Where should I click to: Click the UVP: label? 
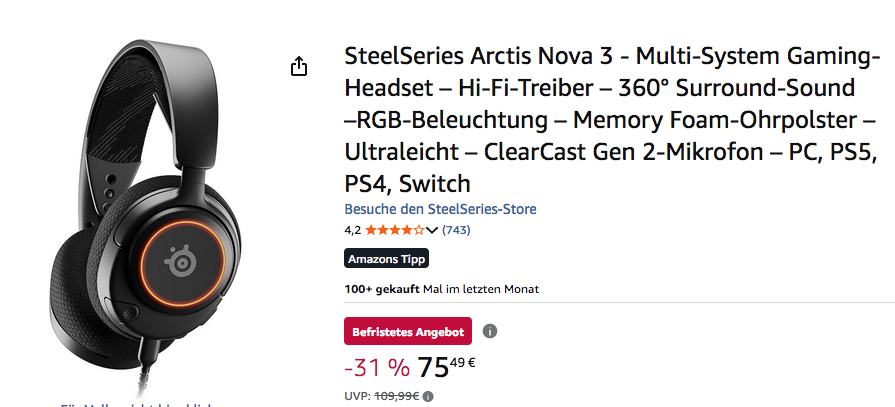pos(357,396)
